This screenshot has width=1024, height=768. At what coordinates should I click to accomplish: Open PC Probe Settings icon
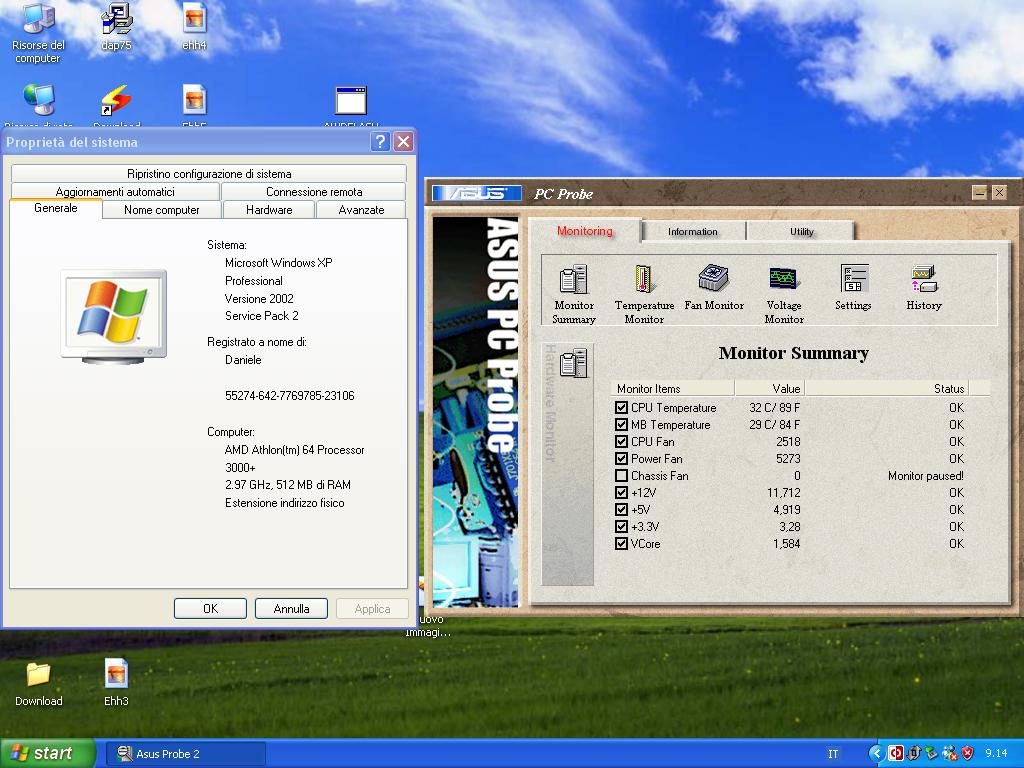853,287
